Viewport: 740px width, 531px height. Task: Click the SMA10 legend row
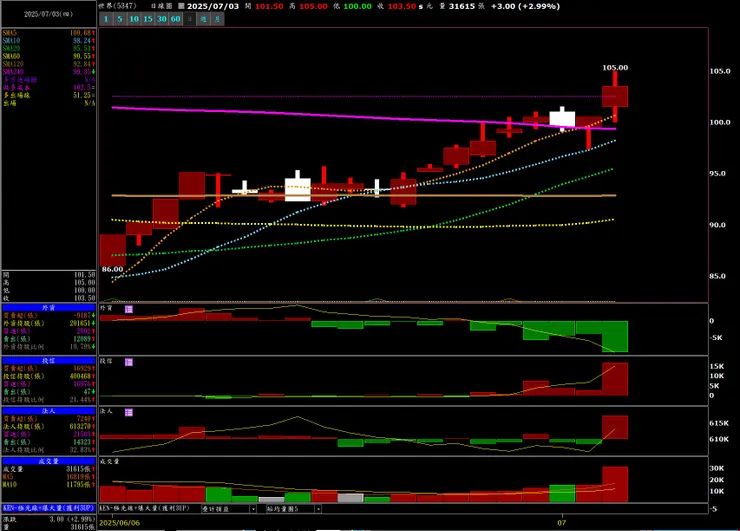pyautogui.click(x=49, y=41)
